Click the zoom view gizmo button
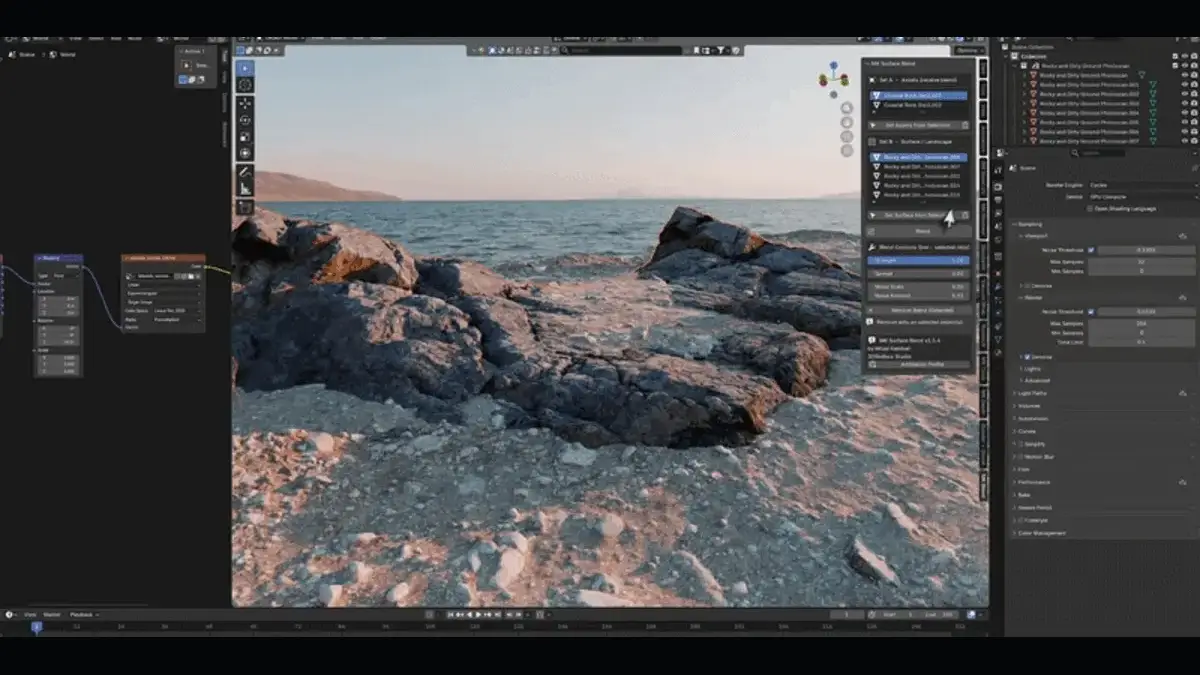 point(847,107)
